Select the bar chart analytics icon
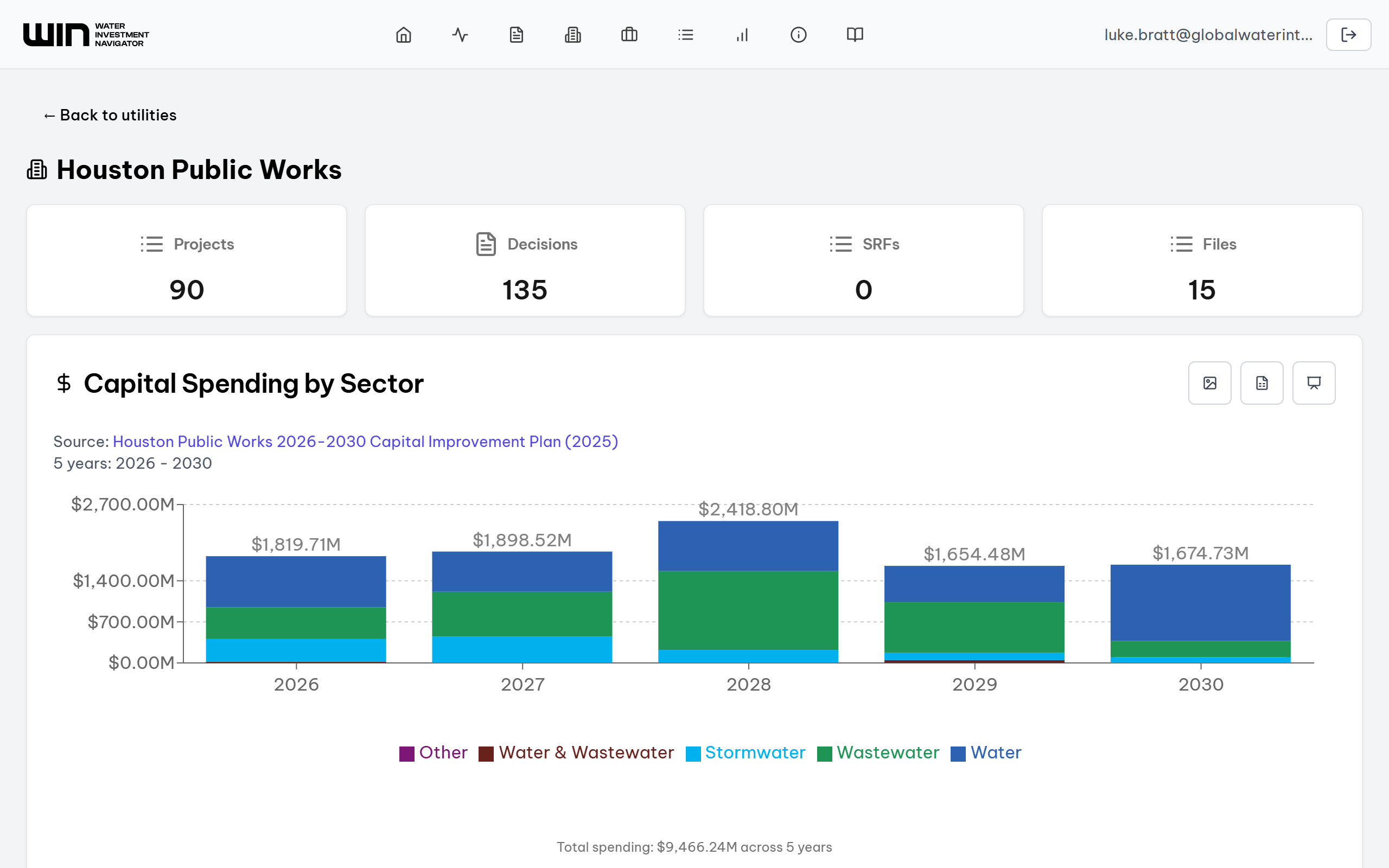1389x868 pixels. (x=742, y=34)
